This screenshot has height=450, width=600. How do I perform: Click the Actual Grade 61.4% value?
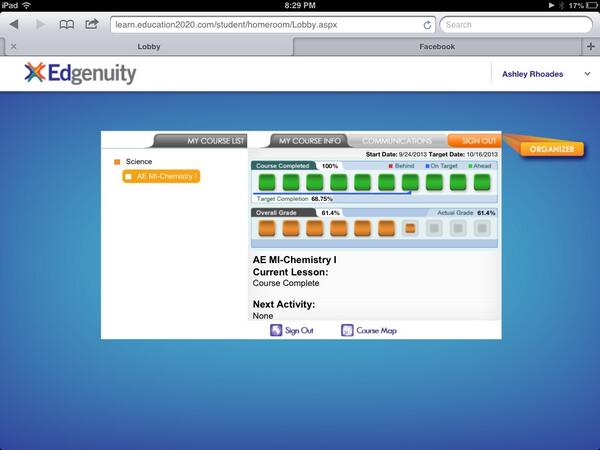click(486, 213)
